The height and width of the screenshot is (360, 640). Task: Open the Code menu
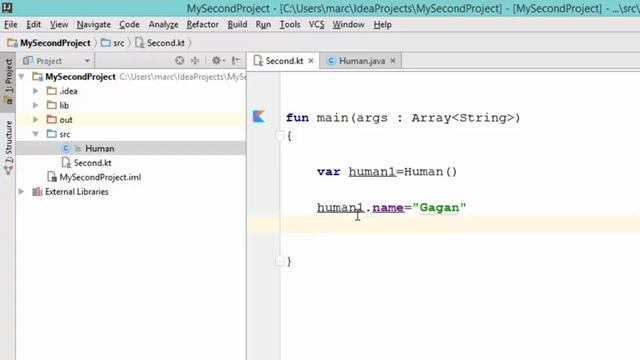(129, 24)
